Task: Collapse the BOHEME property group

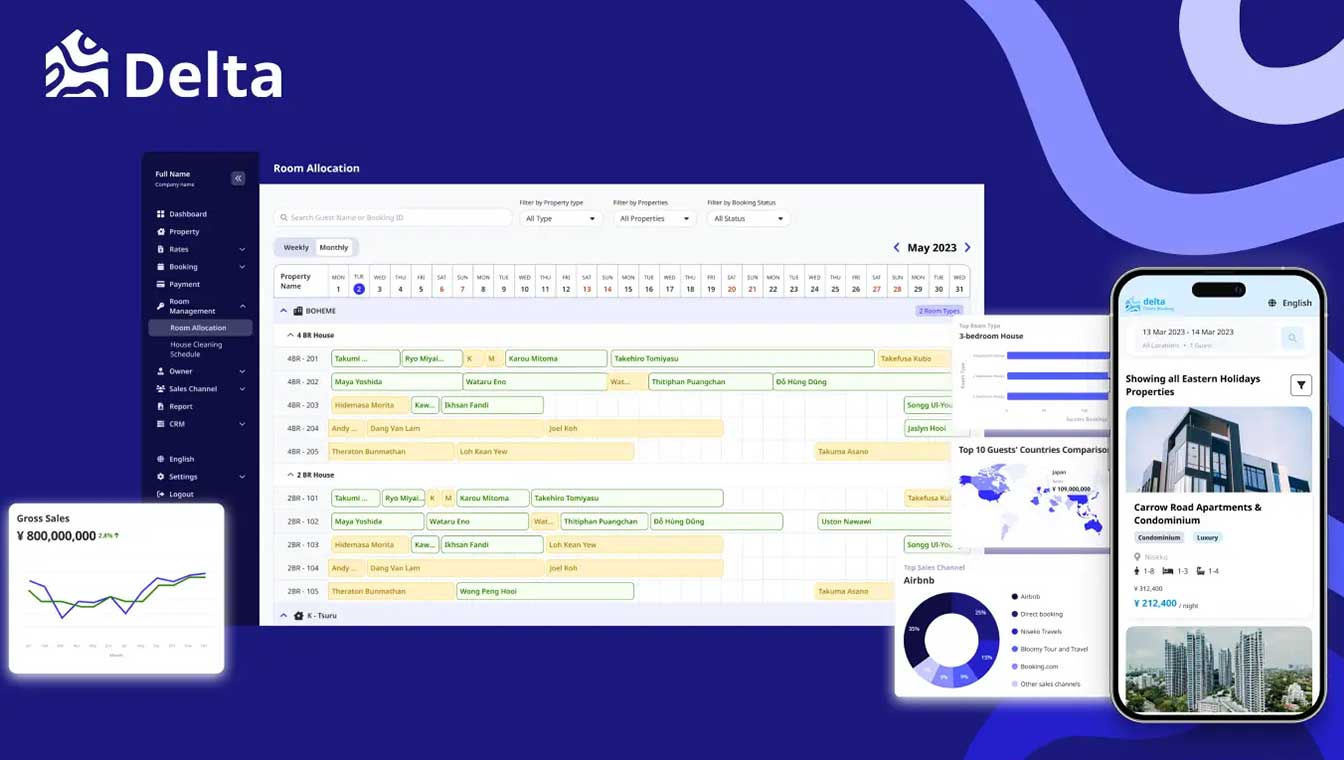Action: pos(283,311)
